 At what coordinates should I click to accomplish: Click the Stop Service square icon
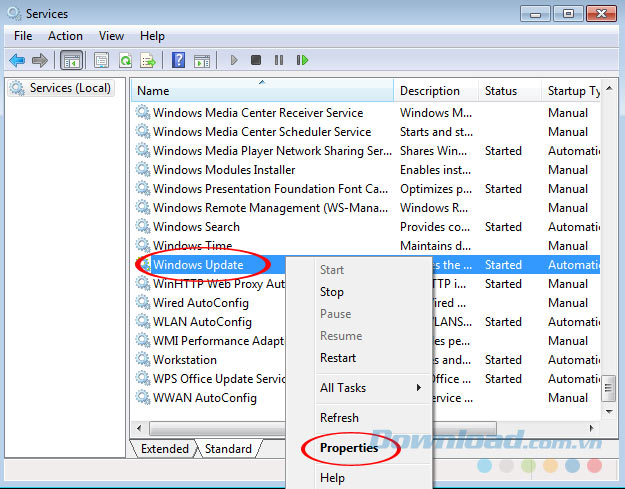tap(256, 60)
